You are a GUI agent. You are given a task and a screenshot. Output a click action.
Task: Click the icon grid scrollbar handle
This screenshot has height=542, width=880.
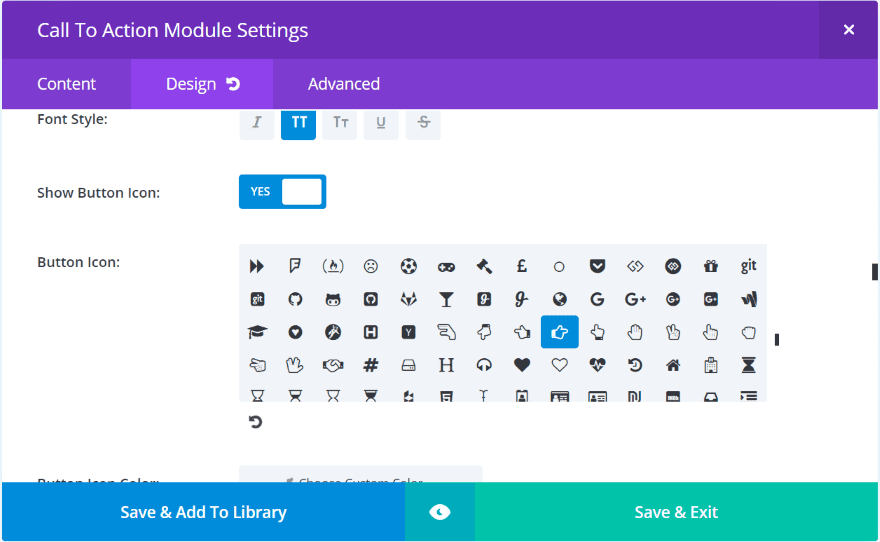point(777,340)
